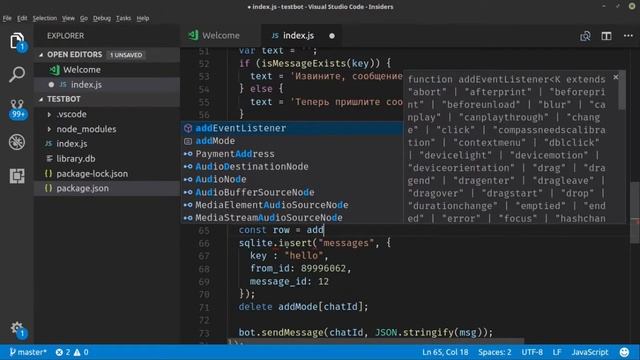The width and height of the screenshot is (640, 360).
Task: Open the Go menu
Action: [84, 18]
